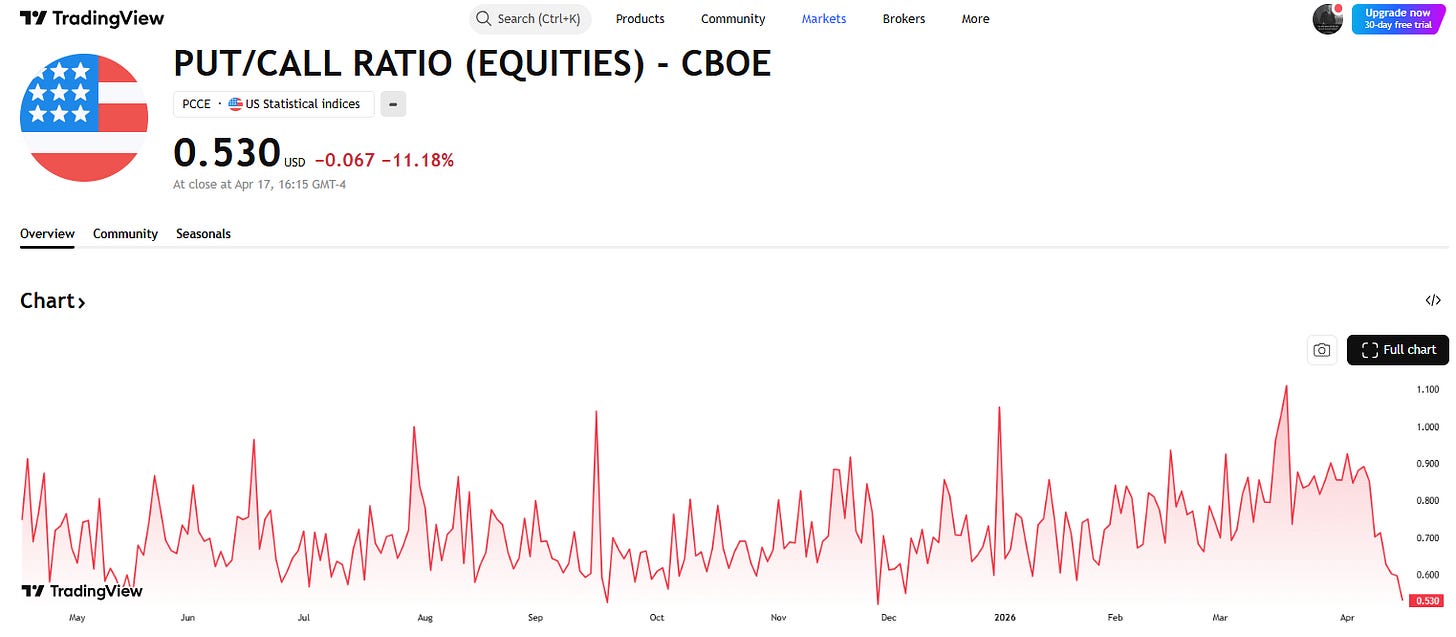
Task: Click the minus button beside the PCCE tag
Action: (394, 104)
